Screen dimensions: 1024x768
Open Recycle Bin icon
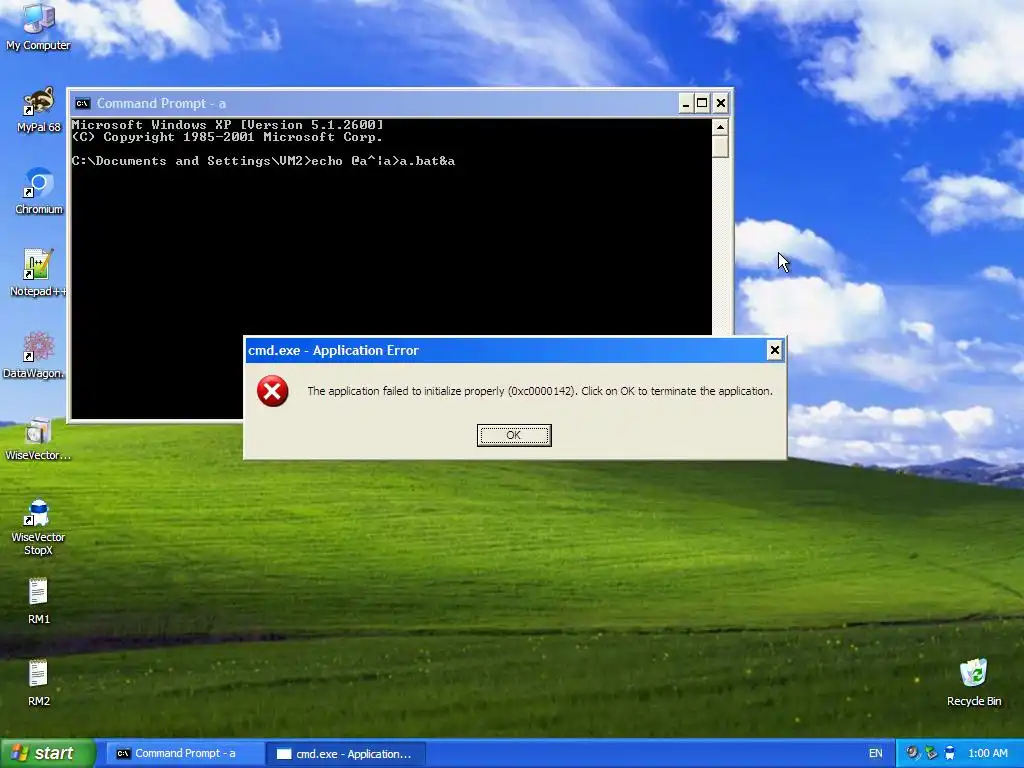[974, 683]
